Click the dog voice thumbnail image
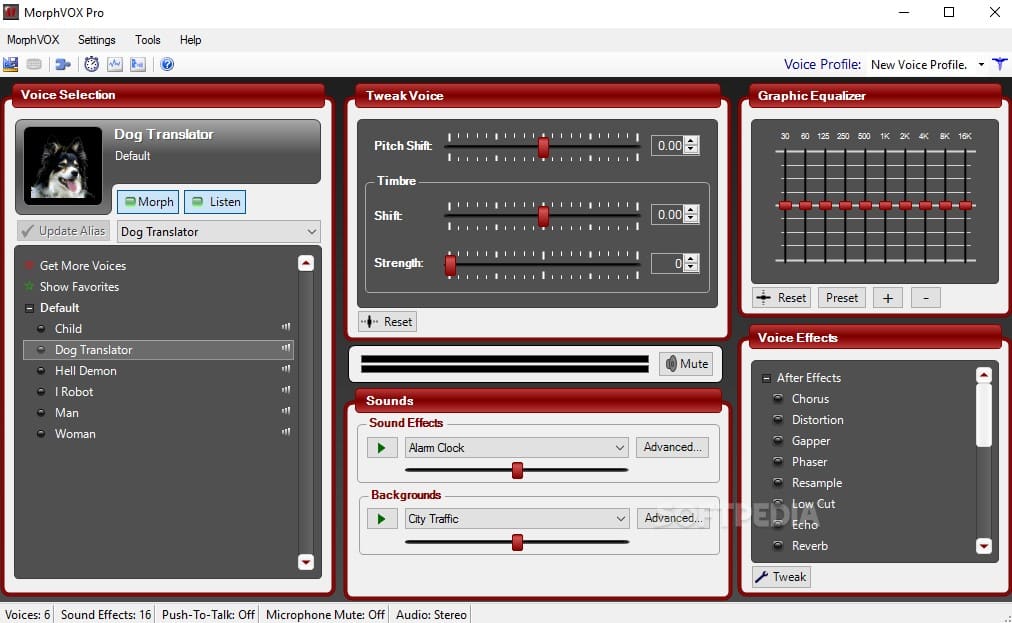The width and height of the screenshot is (1012, 623). pos(63,165)
